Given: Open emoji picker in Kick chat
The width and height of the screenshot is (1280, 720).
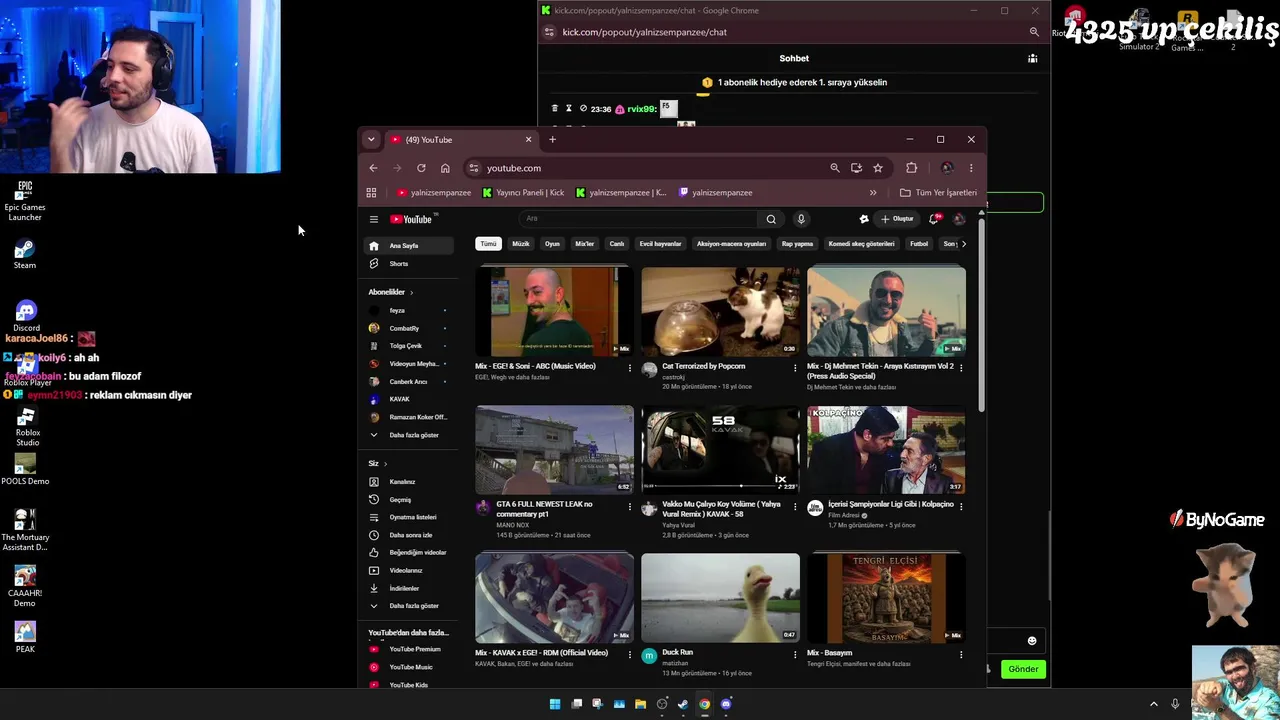Looking at the screenshot, I should click(1032, 641).
